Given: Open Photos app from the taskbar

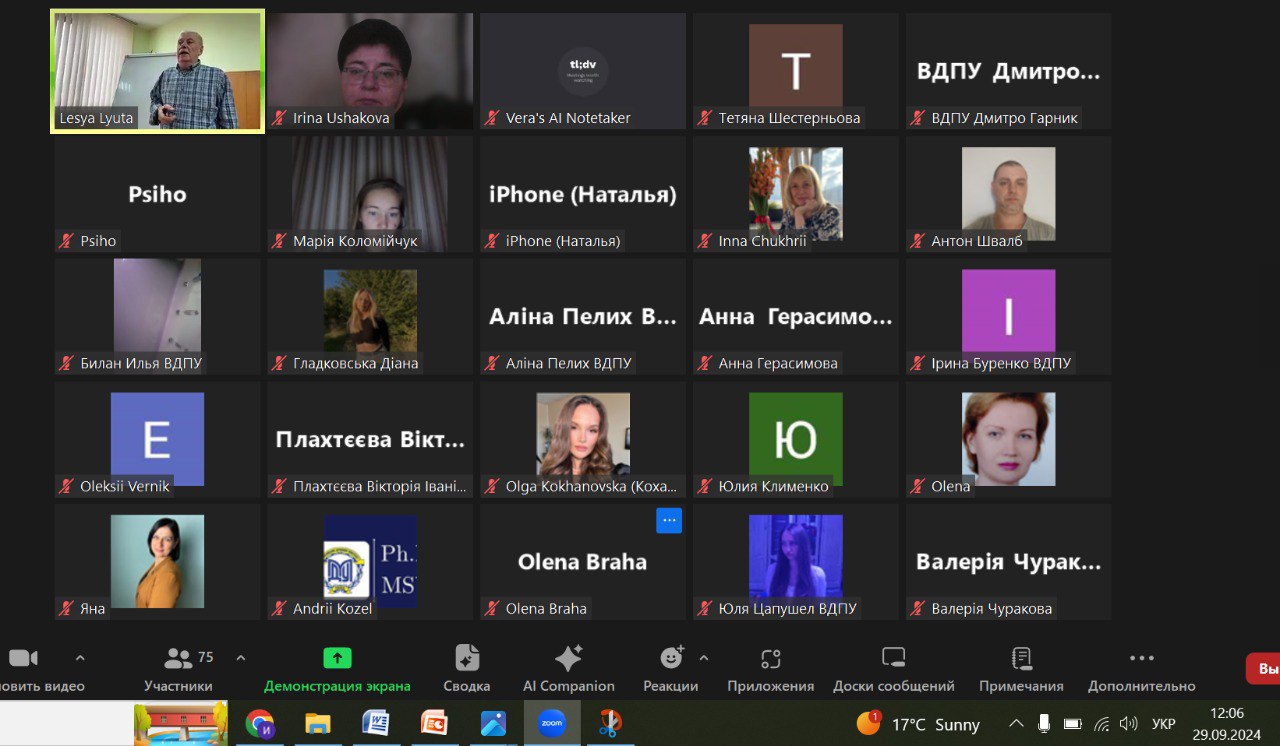Looking at the screenshot, I should [x=493, y=723].
